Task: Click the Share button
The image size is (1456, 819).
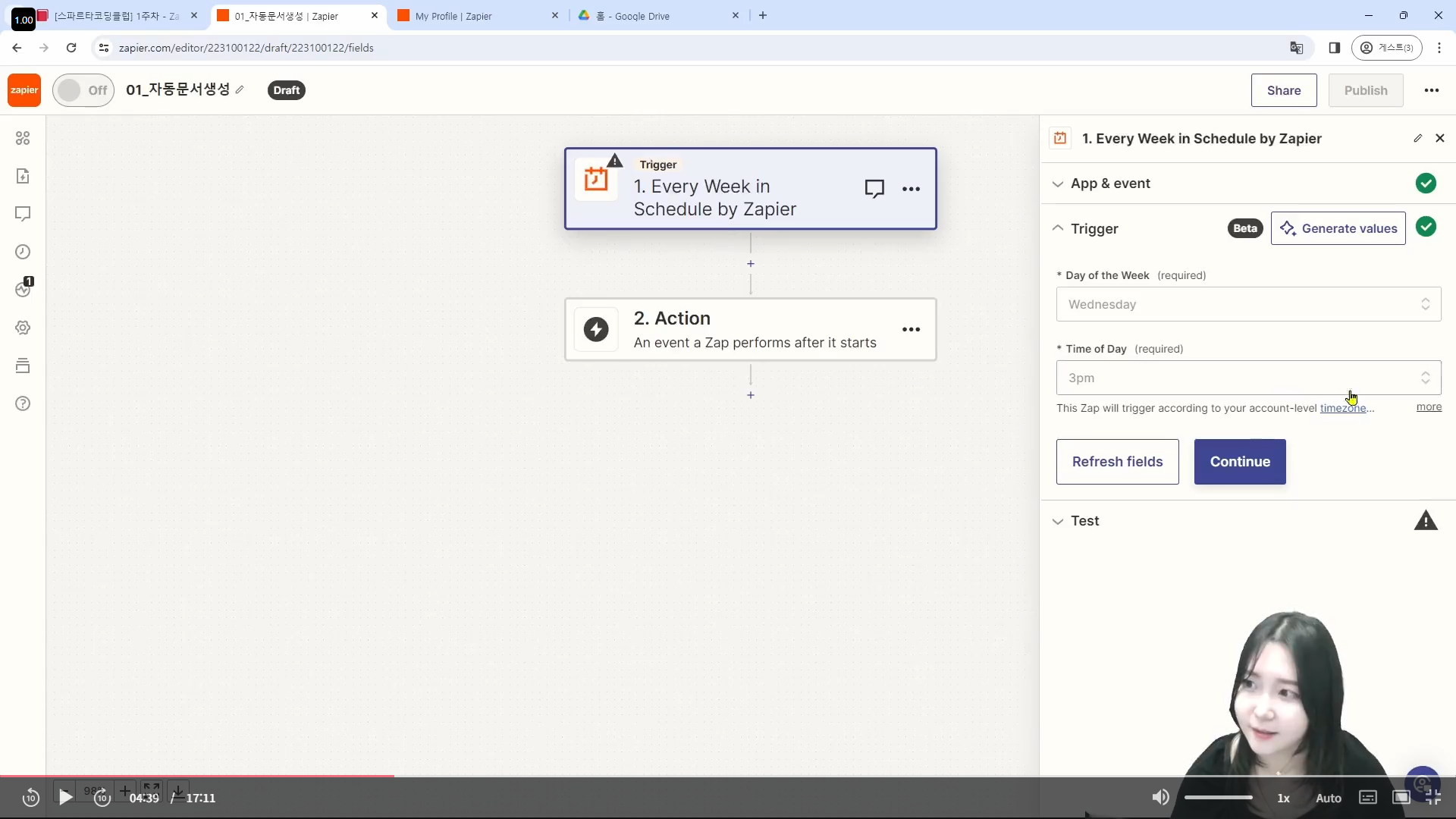Action: click(x=1284, y=90)
